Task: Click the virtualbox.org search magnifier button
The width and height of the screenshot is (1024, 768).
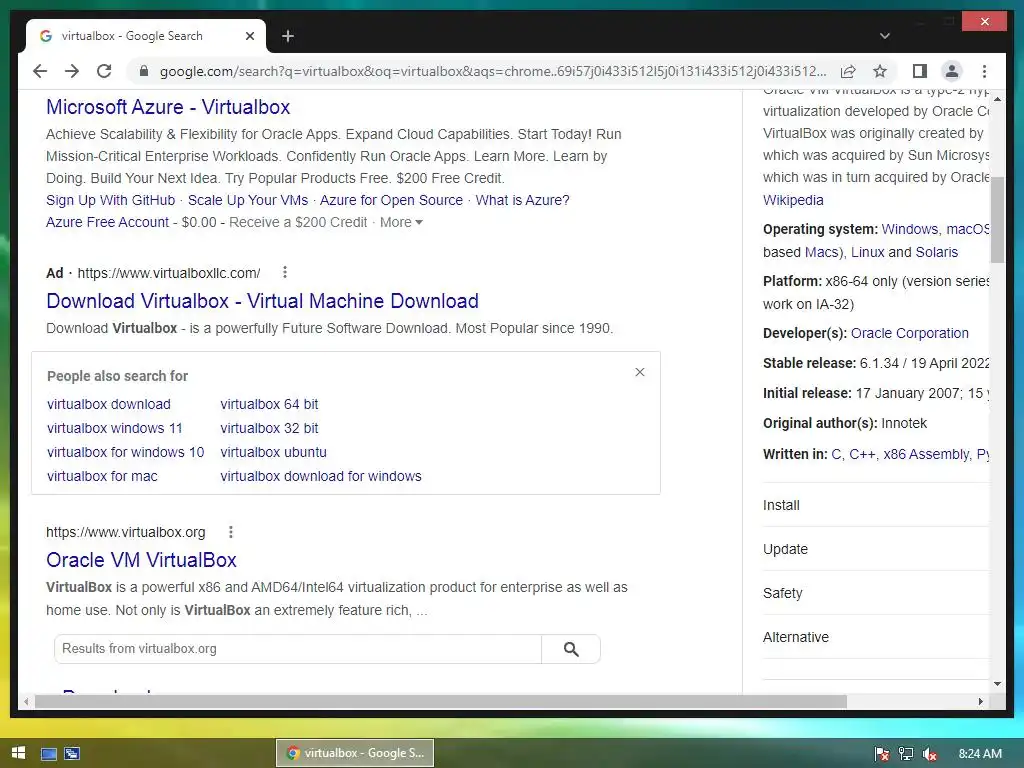Action: pyautogui.click(x=571, y=649)
